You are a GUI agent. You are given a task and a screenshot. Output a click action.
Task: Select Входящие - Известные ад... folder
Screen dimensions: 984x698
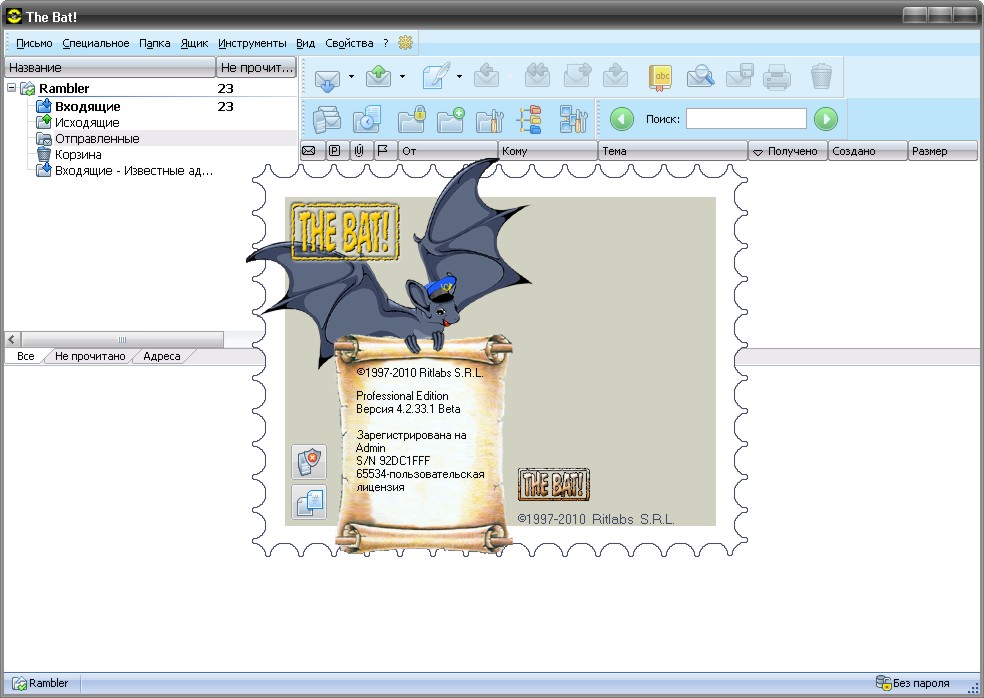click(134, 171)
